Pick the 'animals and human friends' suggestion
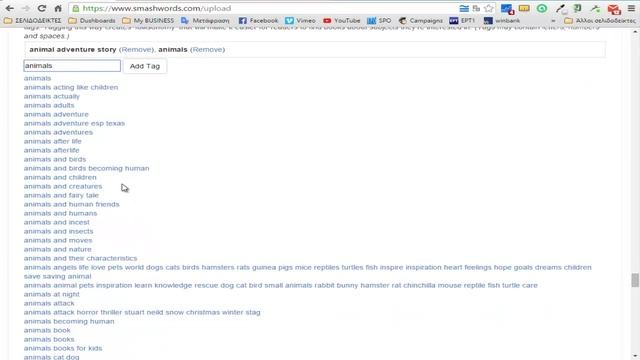 pyautogui.click(x=72, y=204)
